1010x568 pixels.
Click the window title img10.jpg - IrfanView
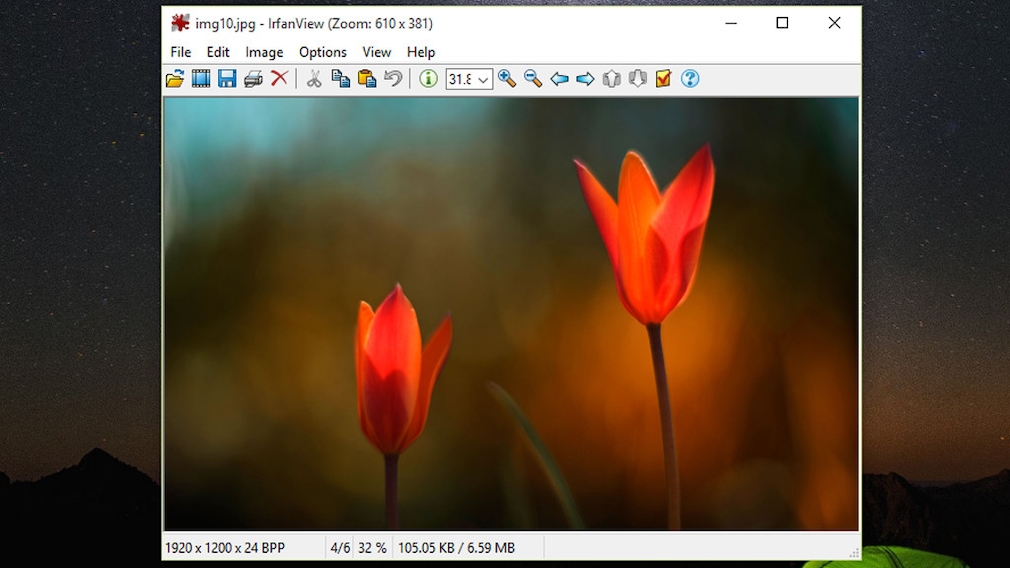314,24
